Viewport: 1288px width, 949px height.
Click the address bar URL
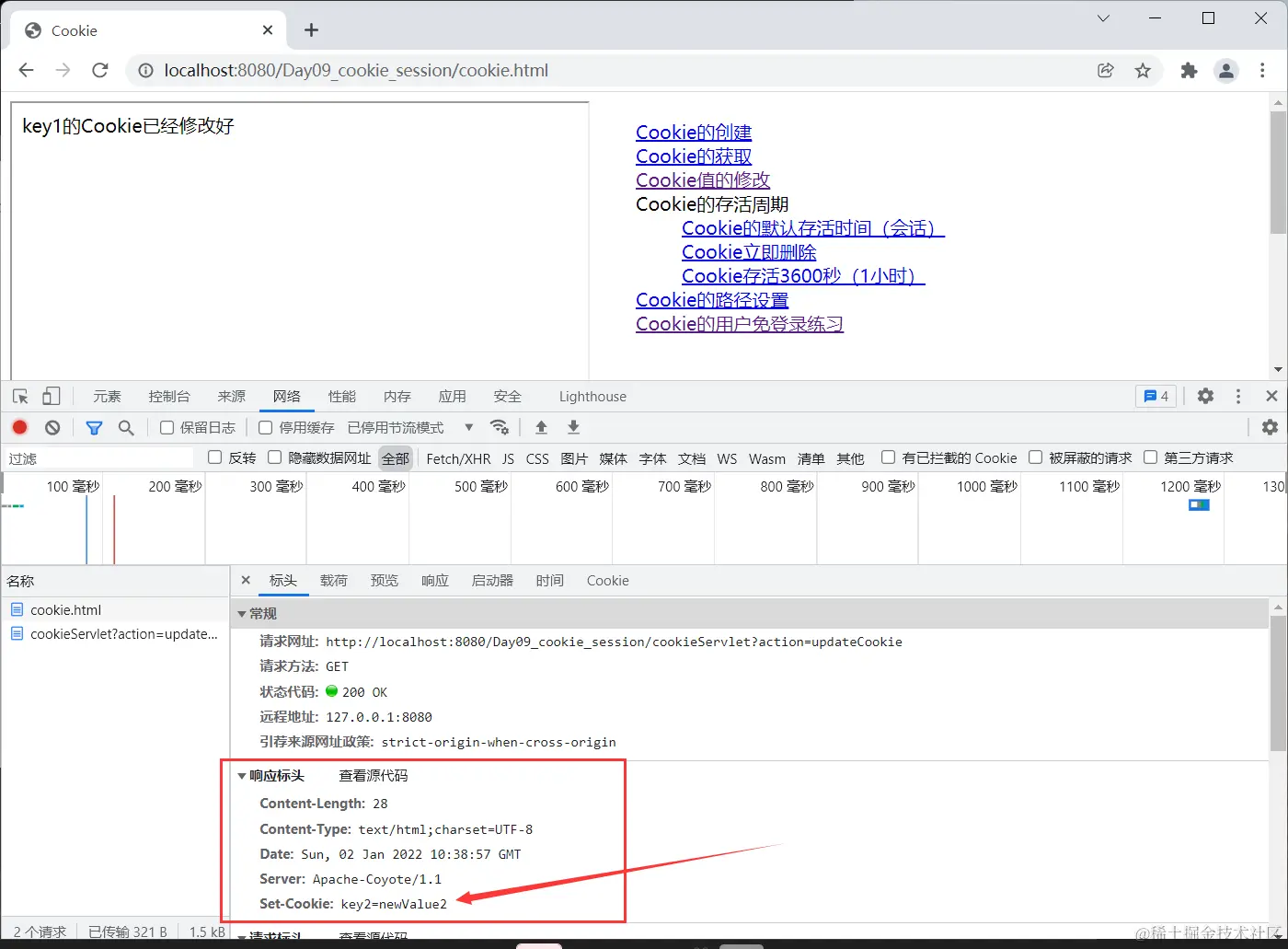tap(356, 71)
